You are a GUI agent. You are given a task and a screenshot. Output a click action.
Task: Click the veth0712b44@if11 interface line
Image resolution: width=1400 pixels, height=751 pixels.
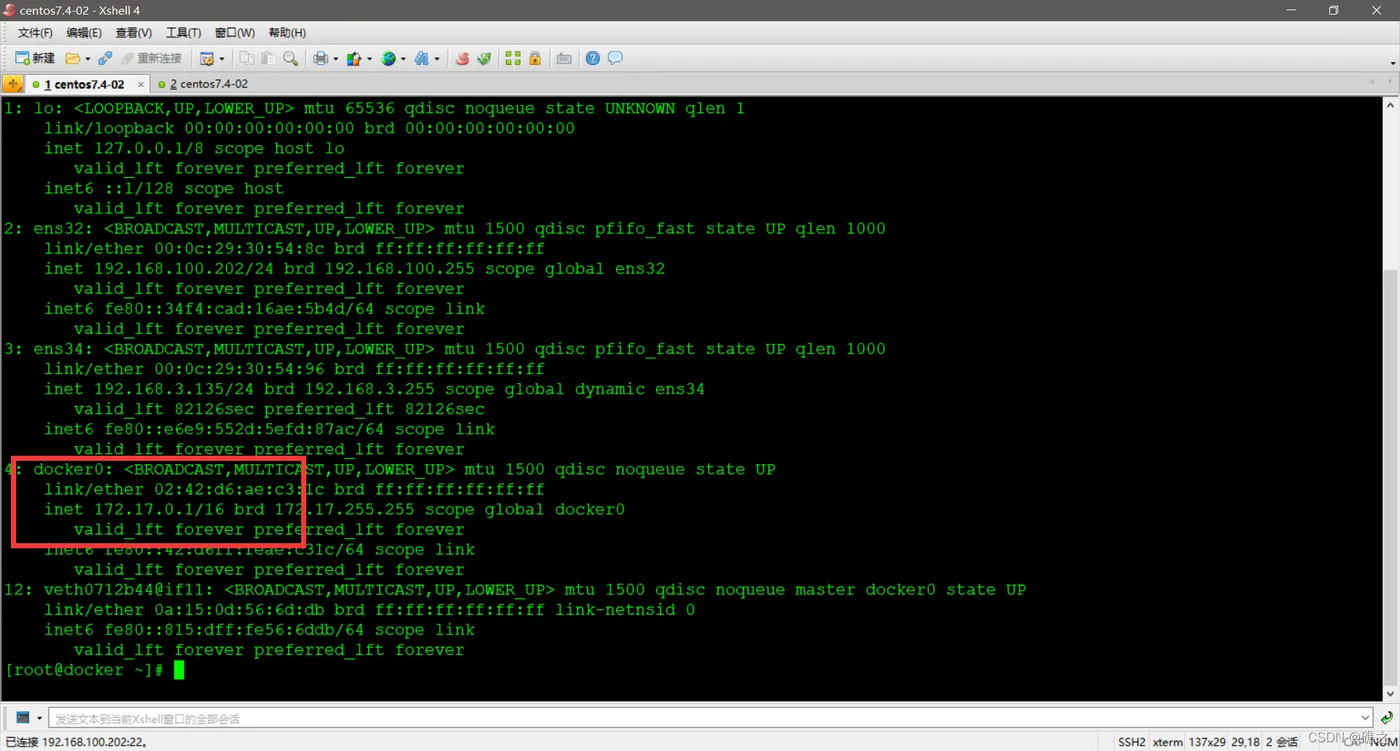(515, 590)
